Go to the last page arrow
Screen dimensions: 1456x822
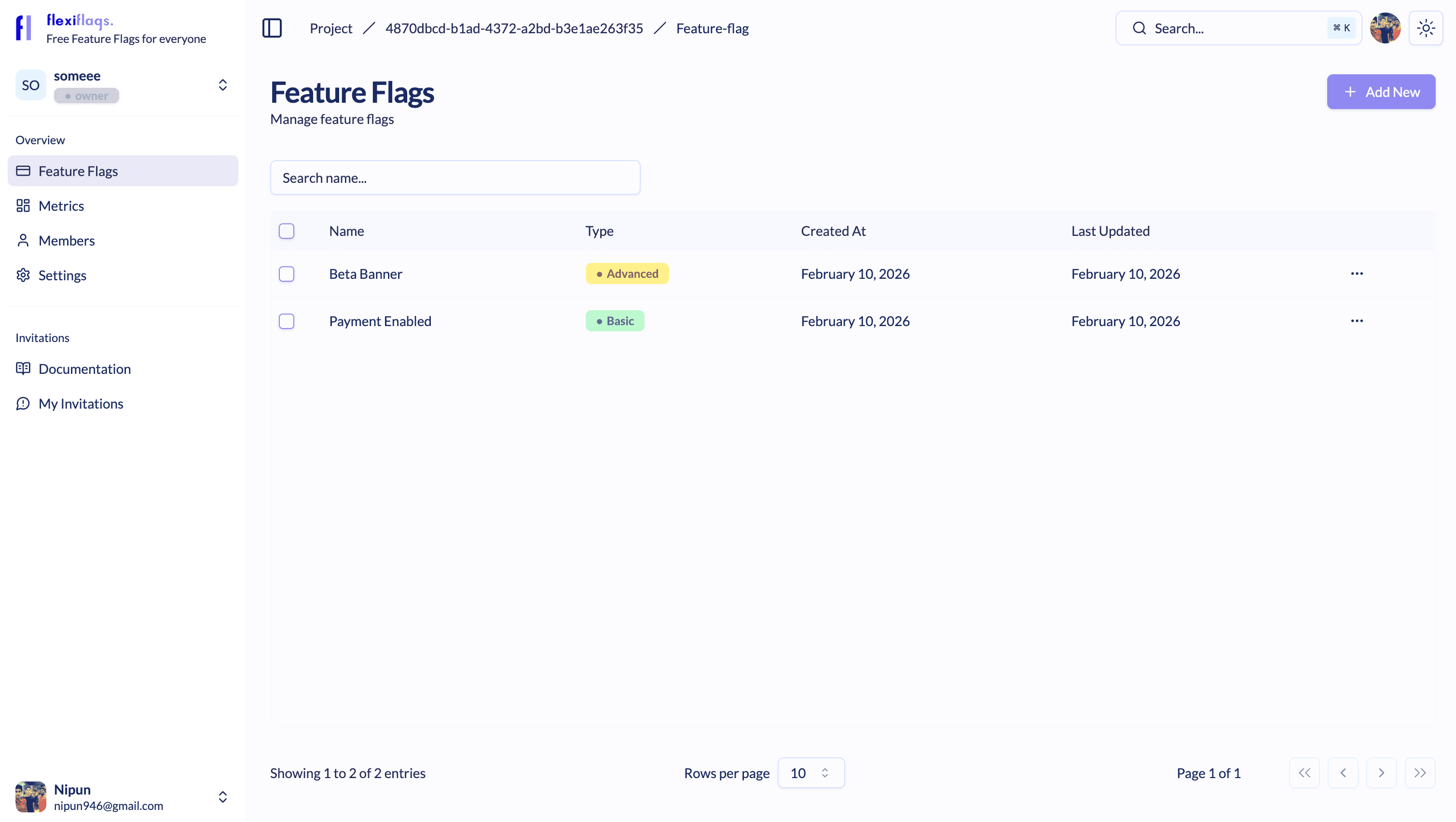1420,773
